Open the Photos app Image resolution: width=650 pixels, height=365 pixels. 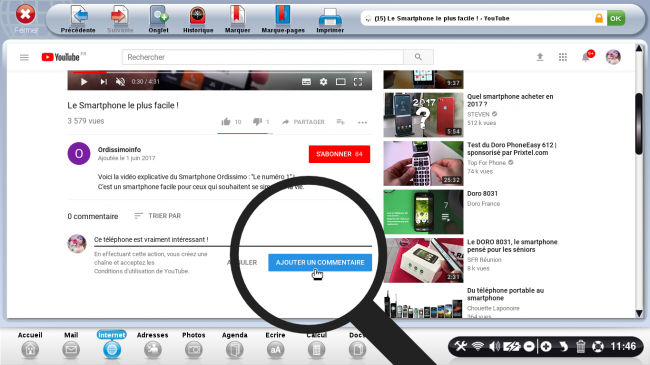pyautogui.click(x=194, y=345)
